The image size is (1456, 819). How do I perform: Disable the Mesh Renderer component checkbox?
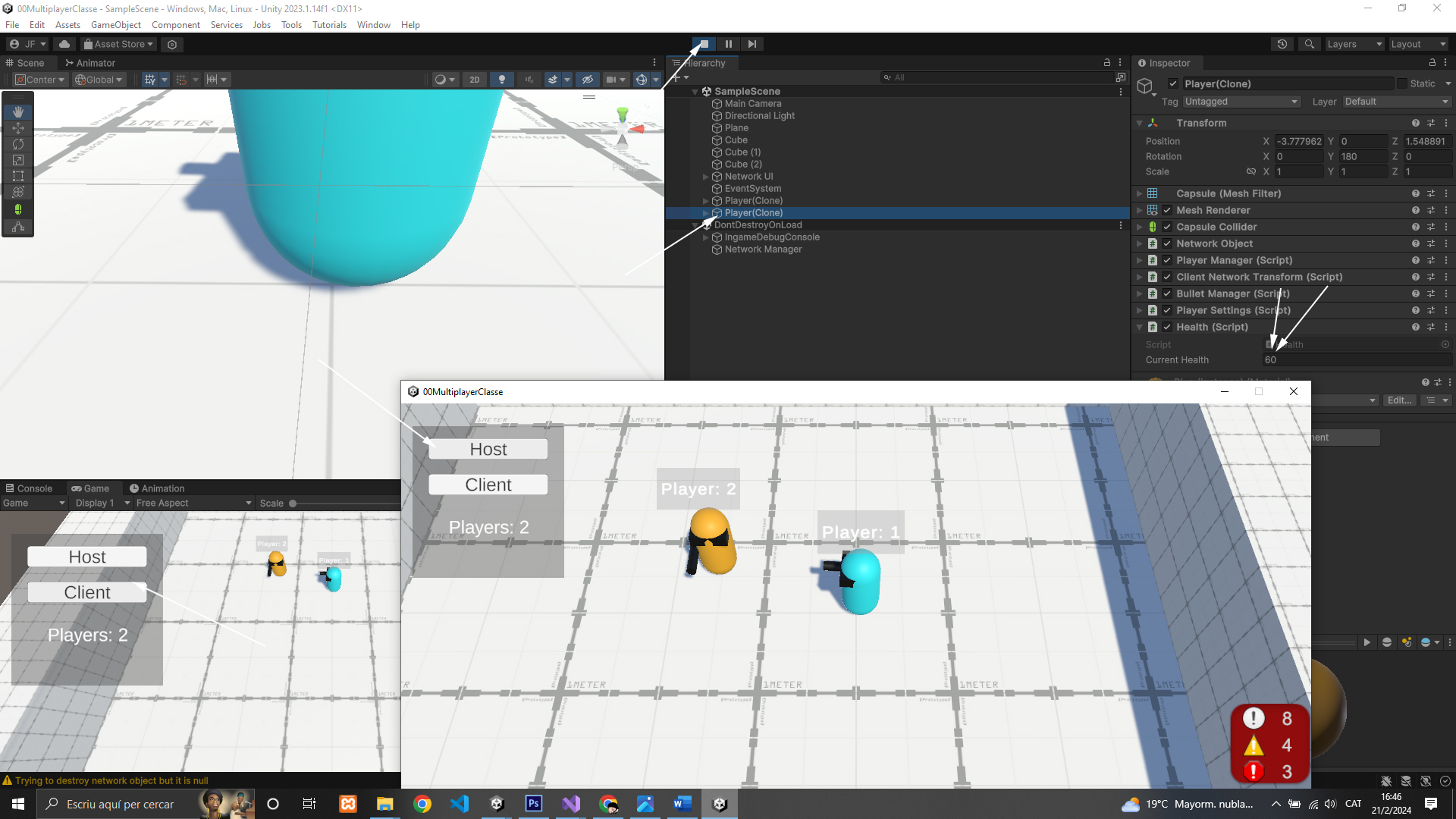(x=1167, y=210)
